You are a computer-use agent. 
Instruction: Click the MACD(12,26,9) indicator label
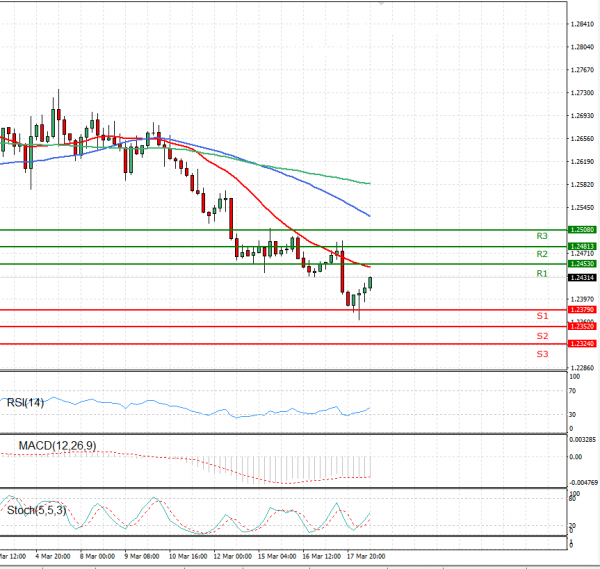click(57, 445)
